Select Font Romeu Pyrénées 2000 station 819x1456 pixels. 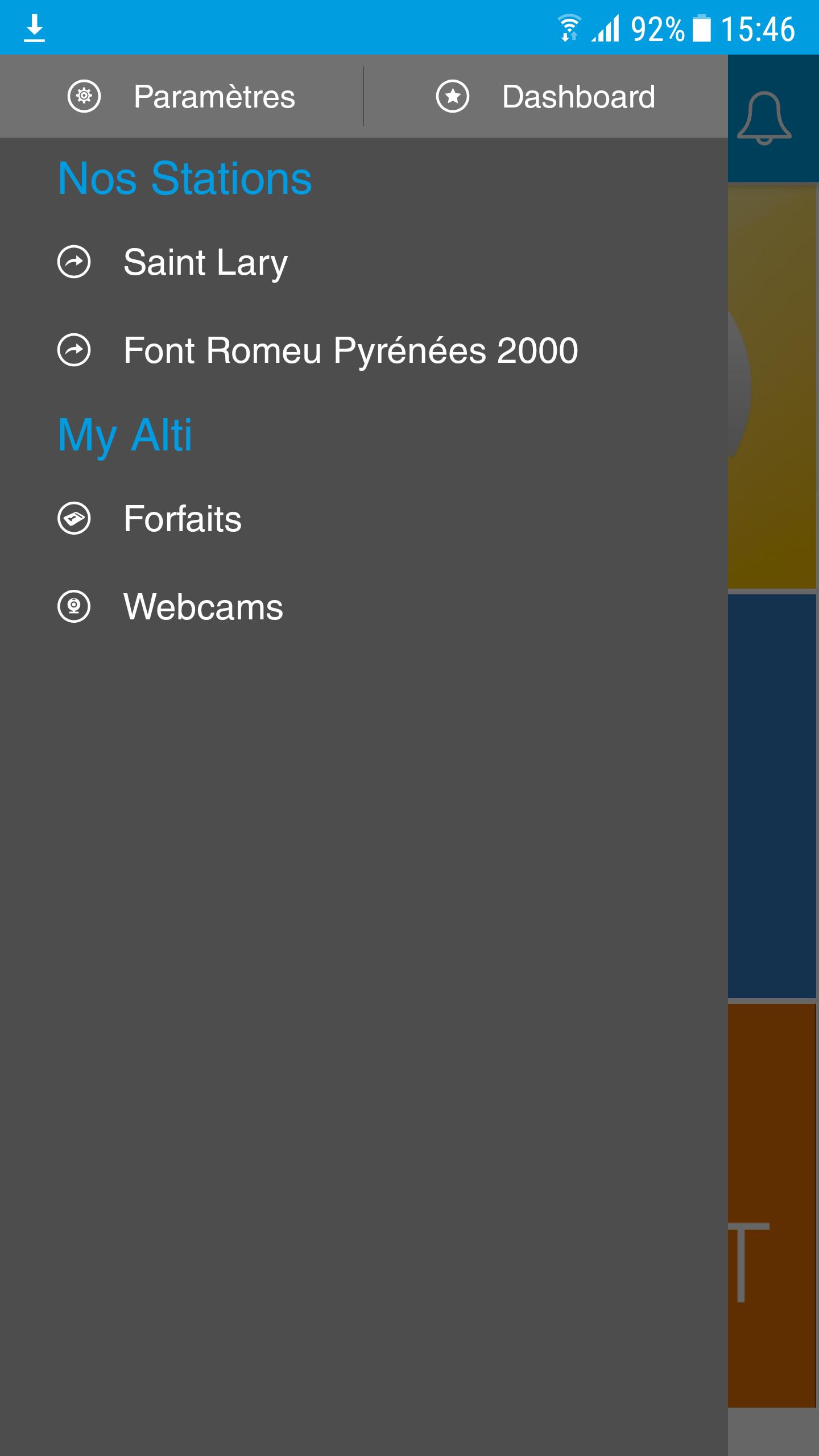351,350
